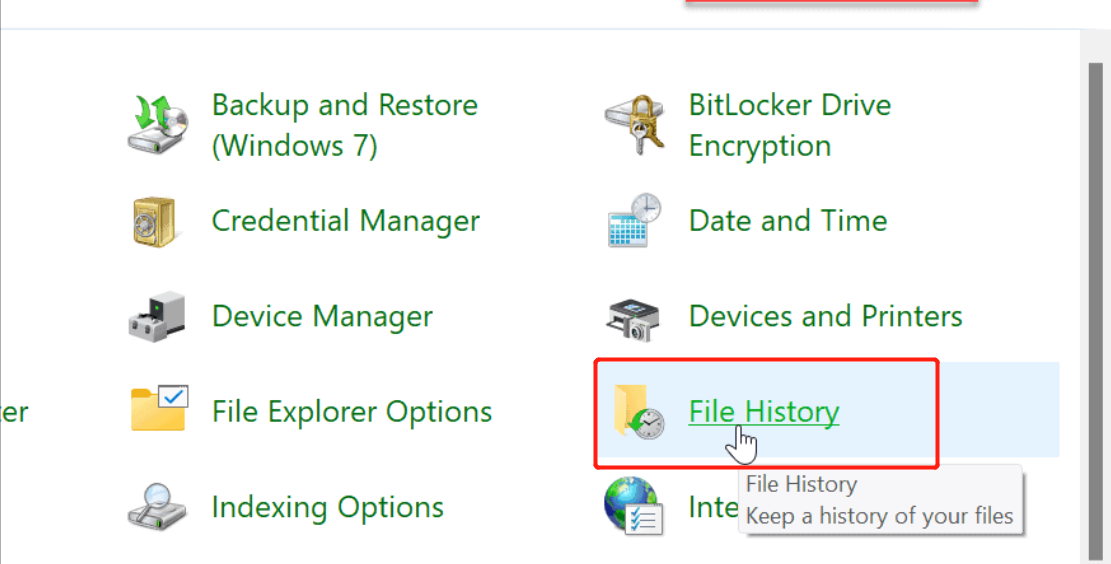Open Credential Manager link

coord(346,221)
